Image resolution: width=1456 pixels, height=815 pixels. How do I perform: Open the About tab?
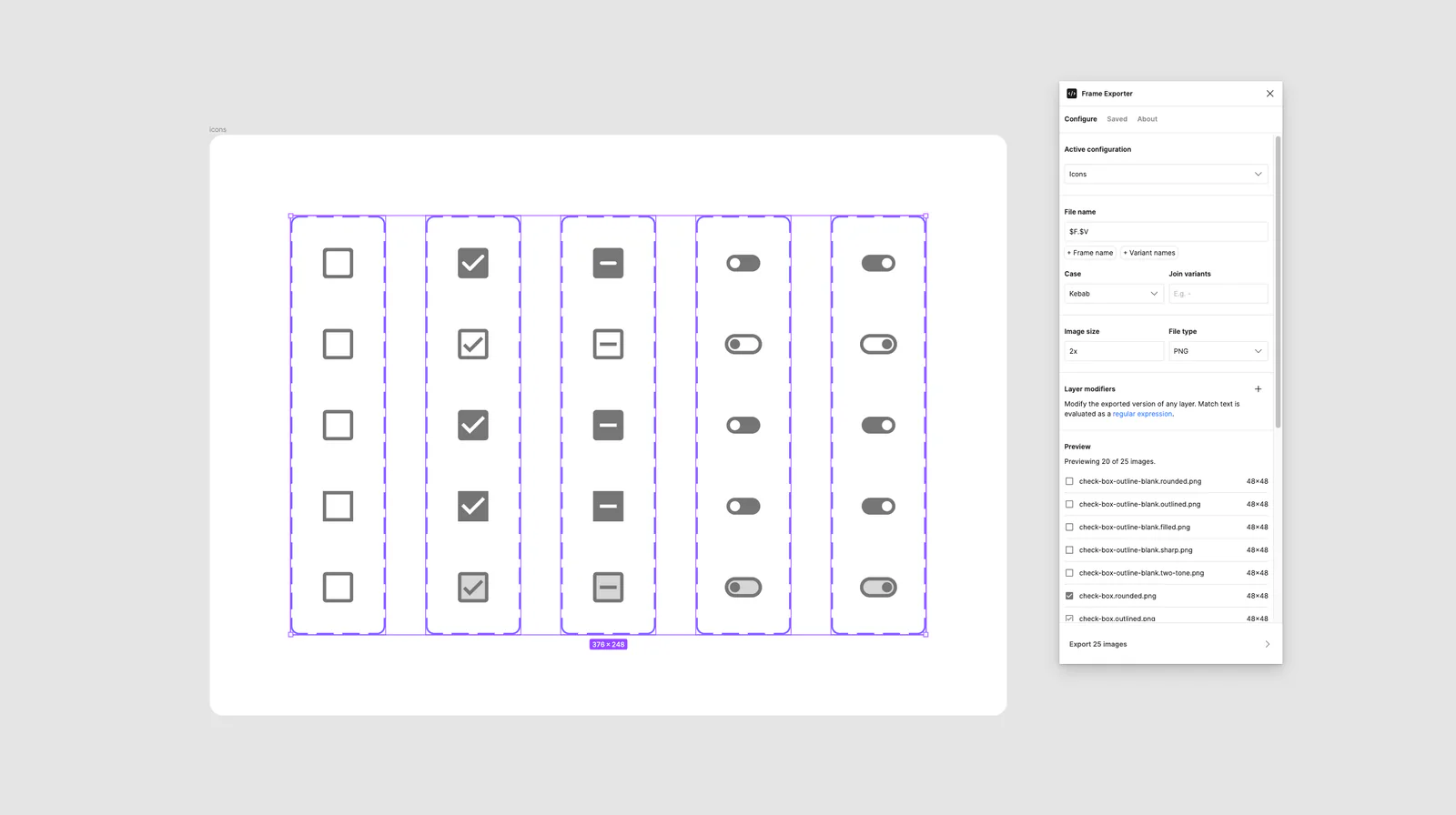point(1147,119)
